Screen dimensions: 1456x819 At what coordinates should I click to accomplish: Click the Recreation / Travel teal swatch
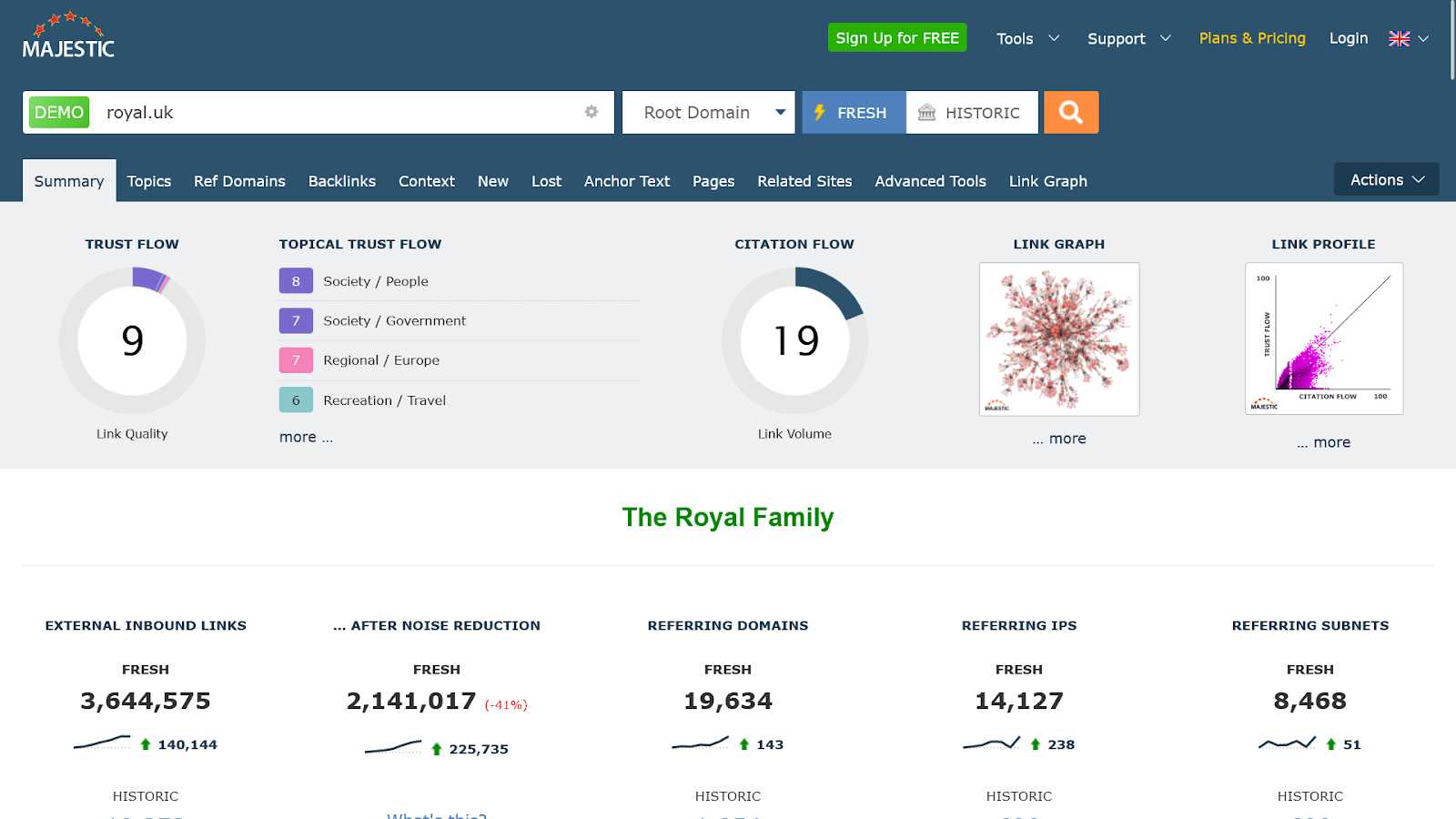coord(296,400)
